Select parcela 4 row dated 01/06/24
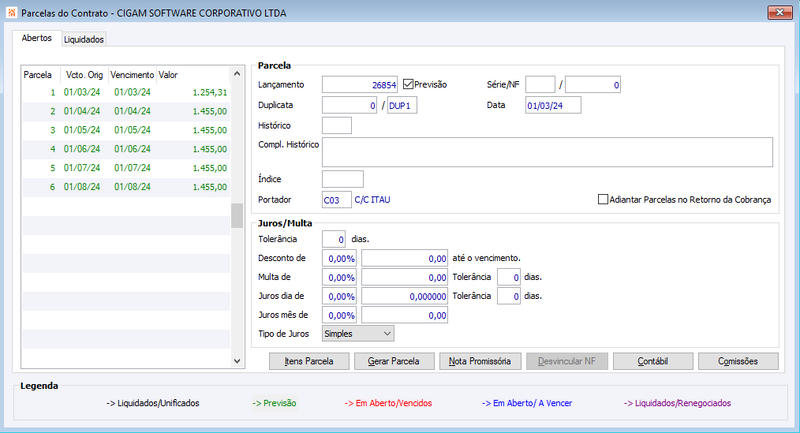This screenshot has width=800, height=433. 126,149
